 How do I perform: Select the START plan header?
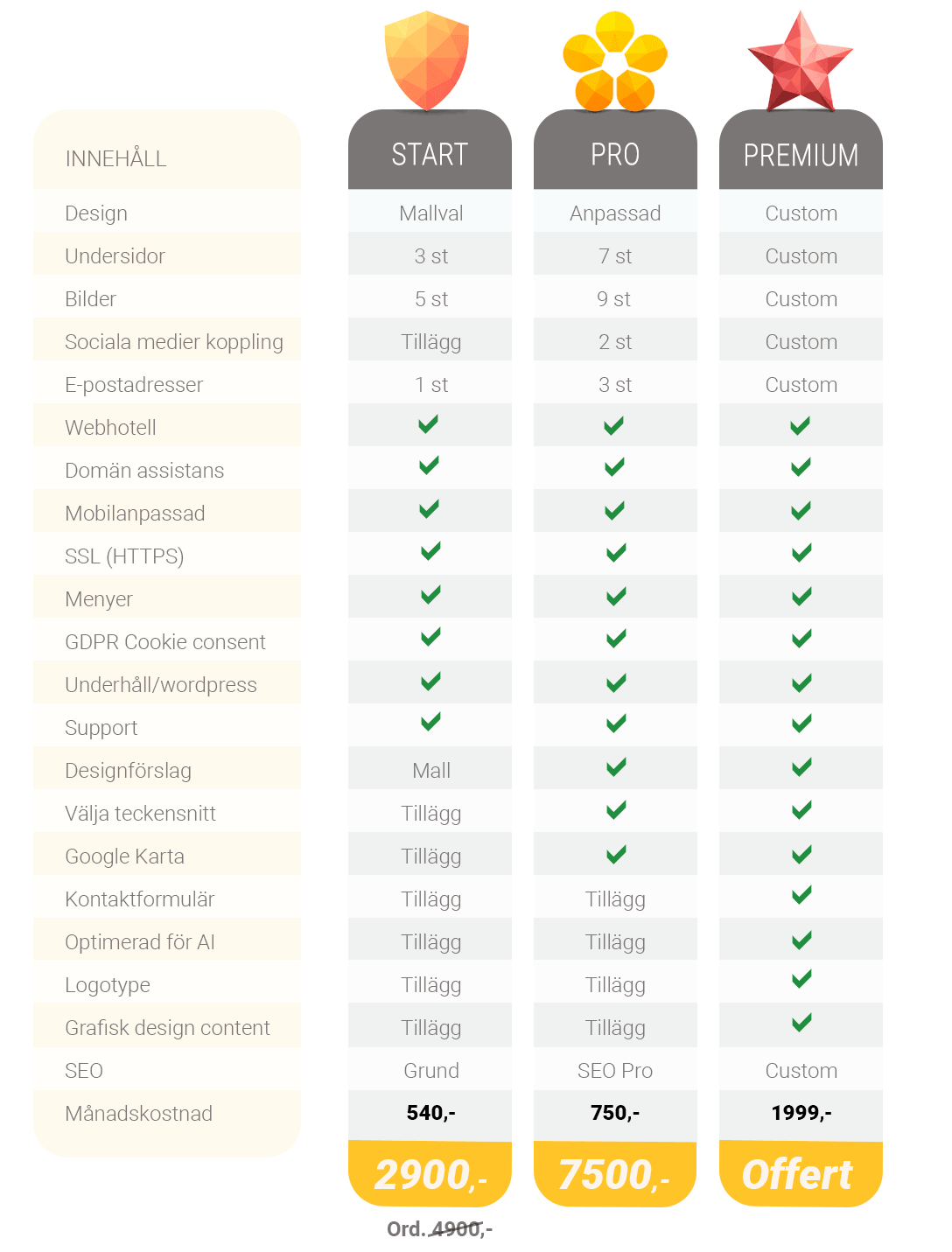[430, 150]
